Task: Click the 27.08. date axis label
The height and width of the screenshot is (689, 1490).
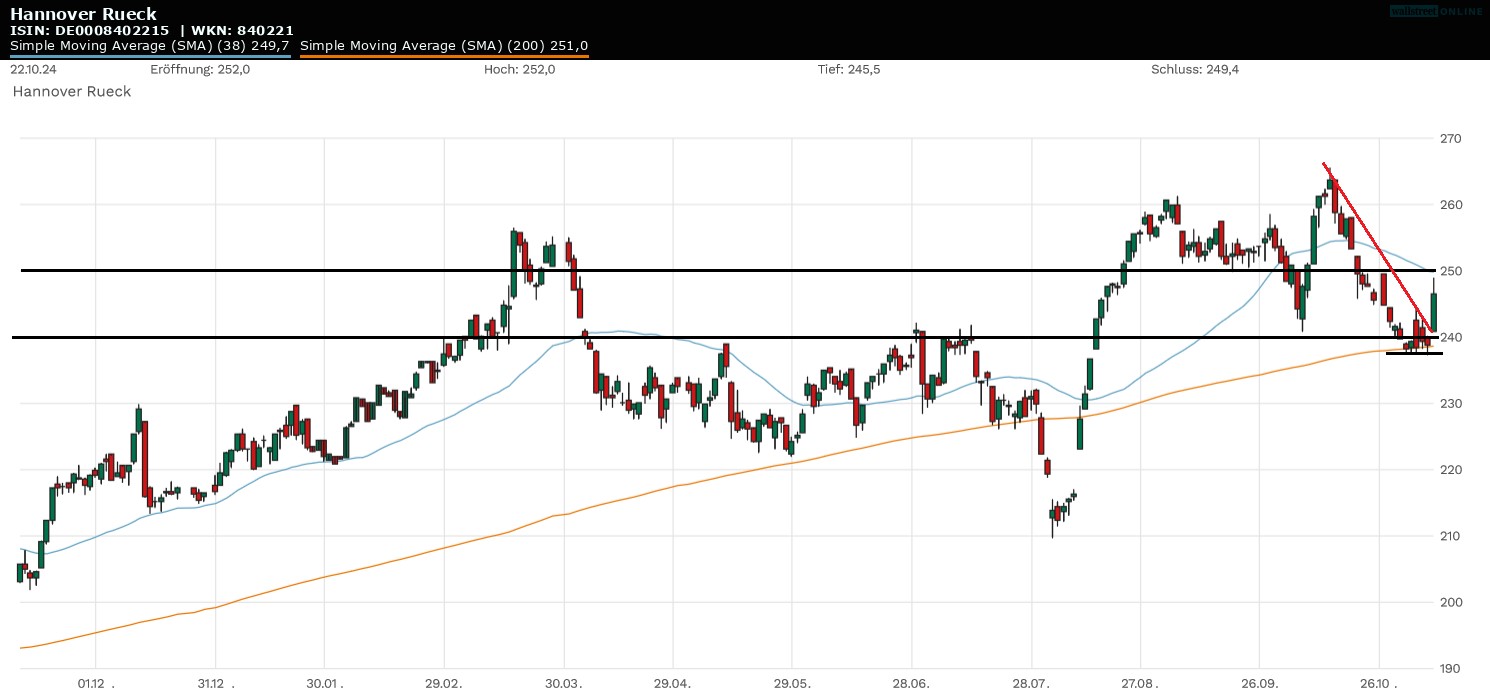Action: tap(1140, 683)
